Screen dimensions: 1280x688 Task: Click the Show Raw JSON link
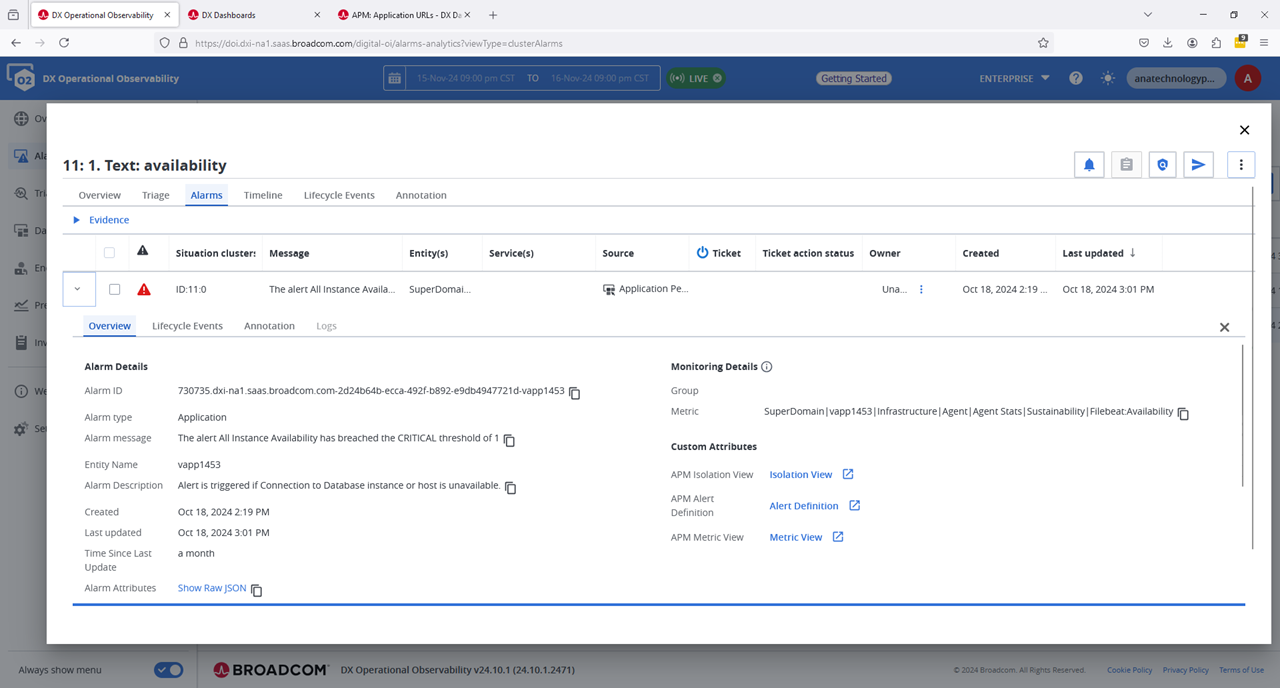(x=211, y=588)
